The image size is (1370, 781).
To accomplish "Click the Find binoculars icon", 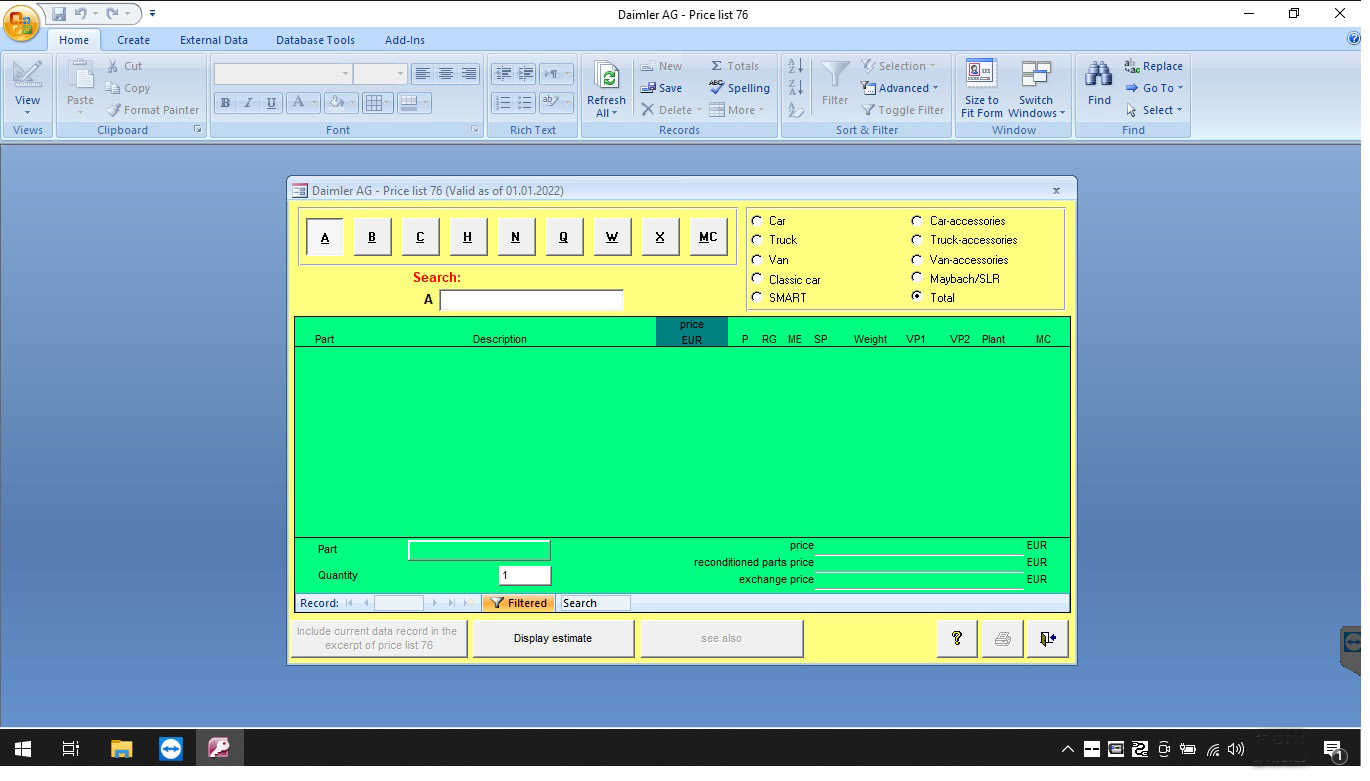I will (1099, 82).
